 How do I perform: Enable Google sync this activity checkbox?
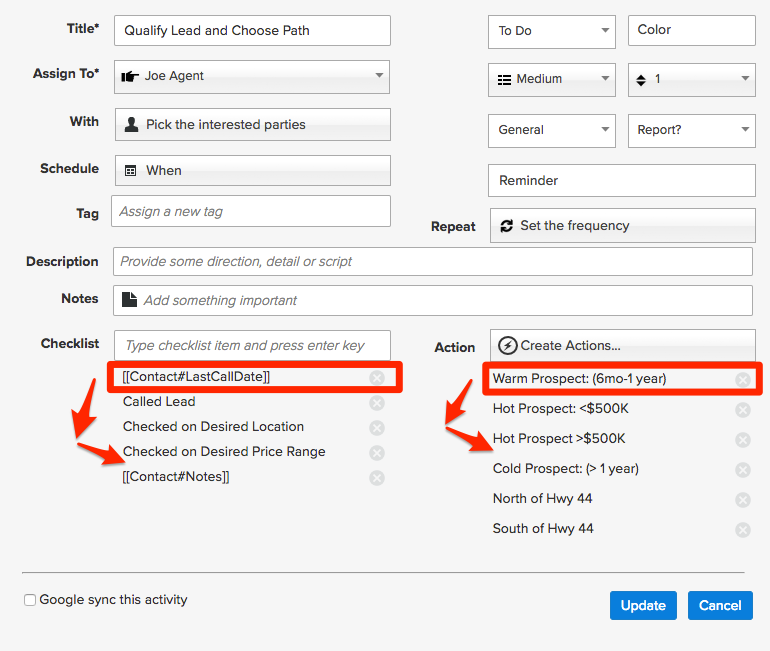(x=30, y=600)
